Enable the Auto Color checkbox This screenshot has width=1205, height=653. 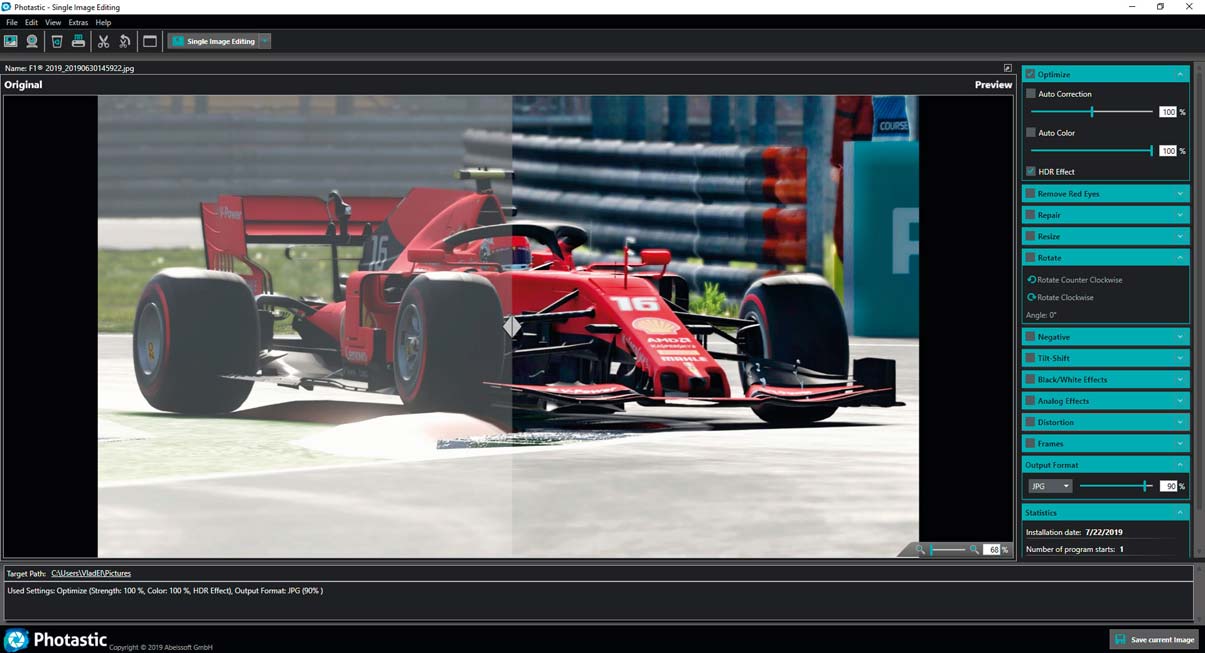pyautogui.click(x=1031, y=132)
